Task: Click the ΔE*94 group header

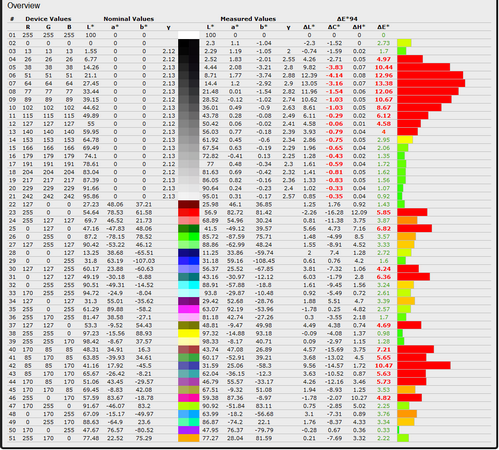Action: pyautogui.click(x=347, y=19)
